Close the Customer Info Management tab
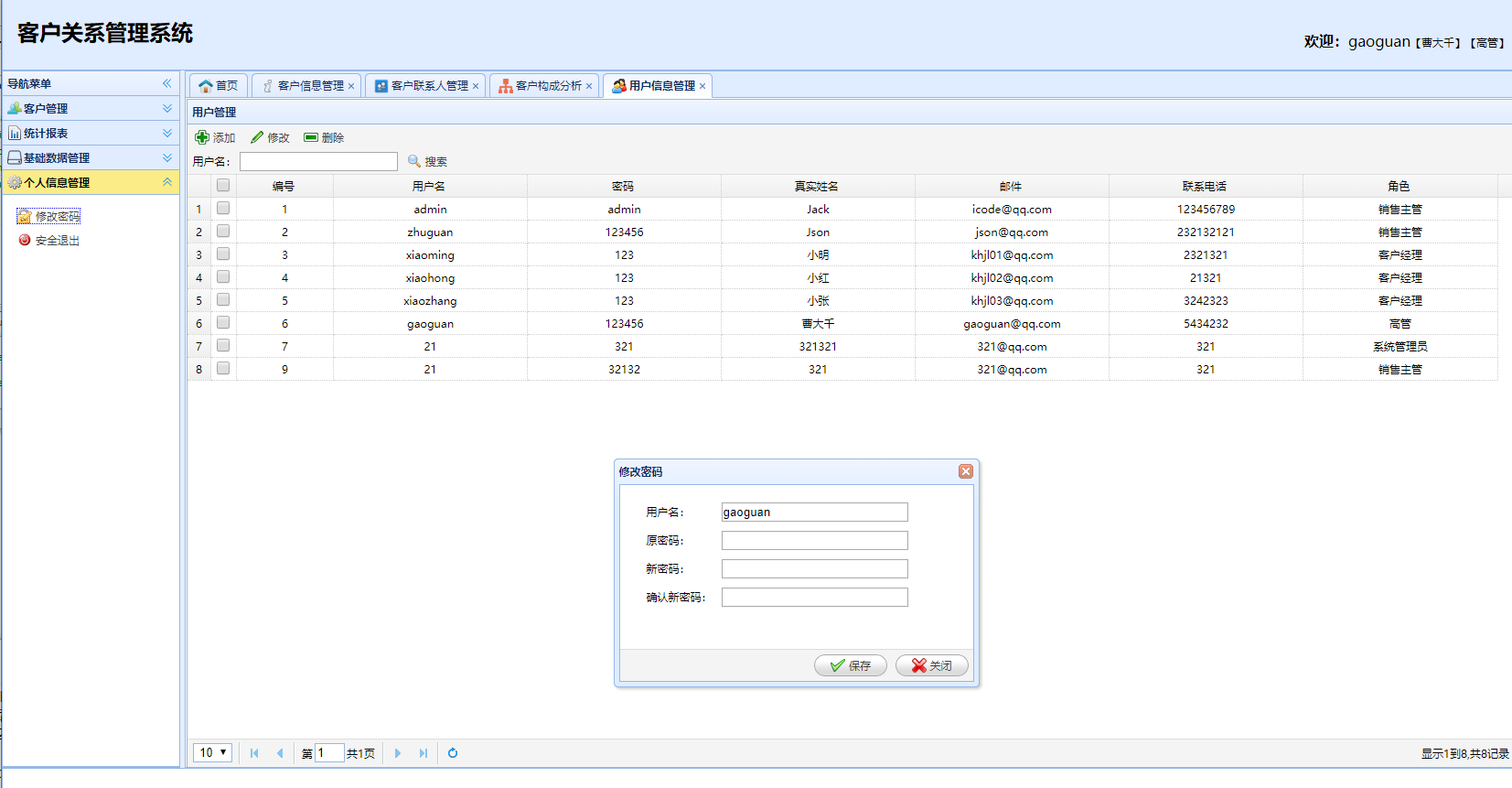Screen dimensions: 1512x788 [x=351, y=86]
